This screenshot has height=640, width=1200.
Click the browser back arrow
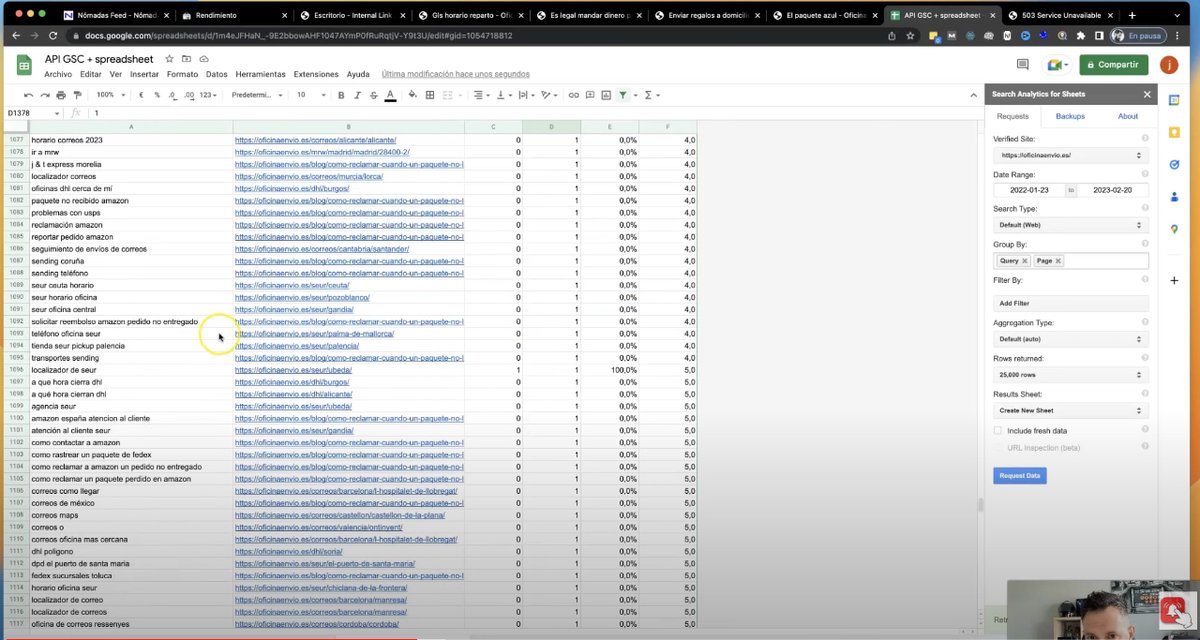(x=18, y=35)
